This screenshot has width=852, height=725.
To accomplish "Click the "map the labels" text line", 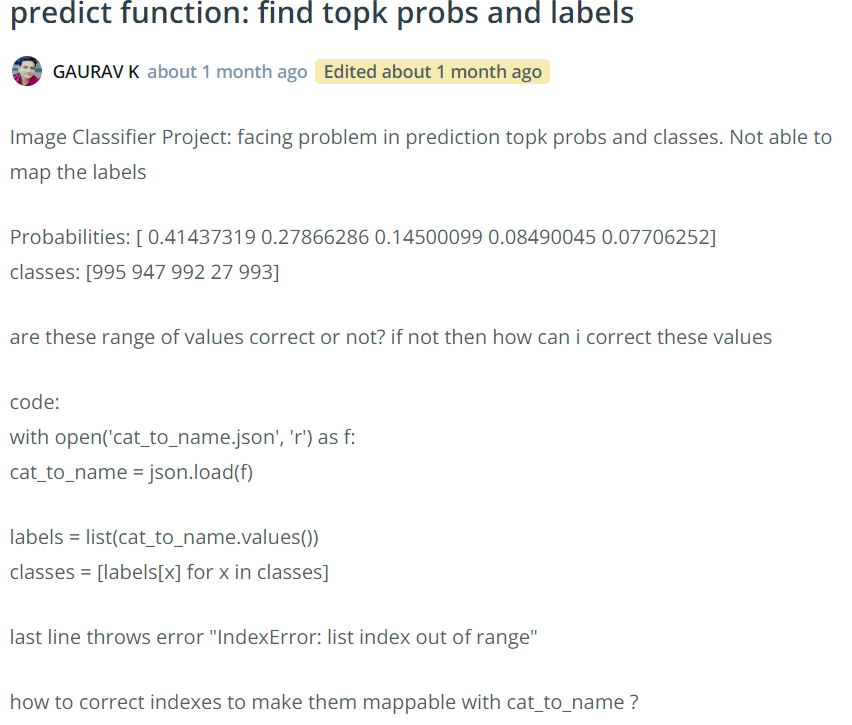I will tap(78, 172).
